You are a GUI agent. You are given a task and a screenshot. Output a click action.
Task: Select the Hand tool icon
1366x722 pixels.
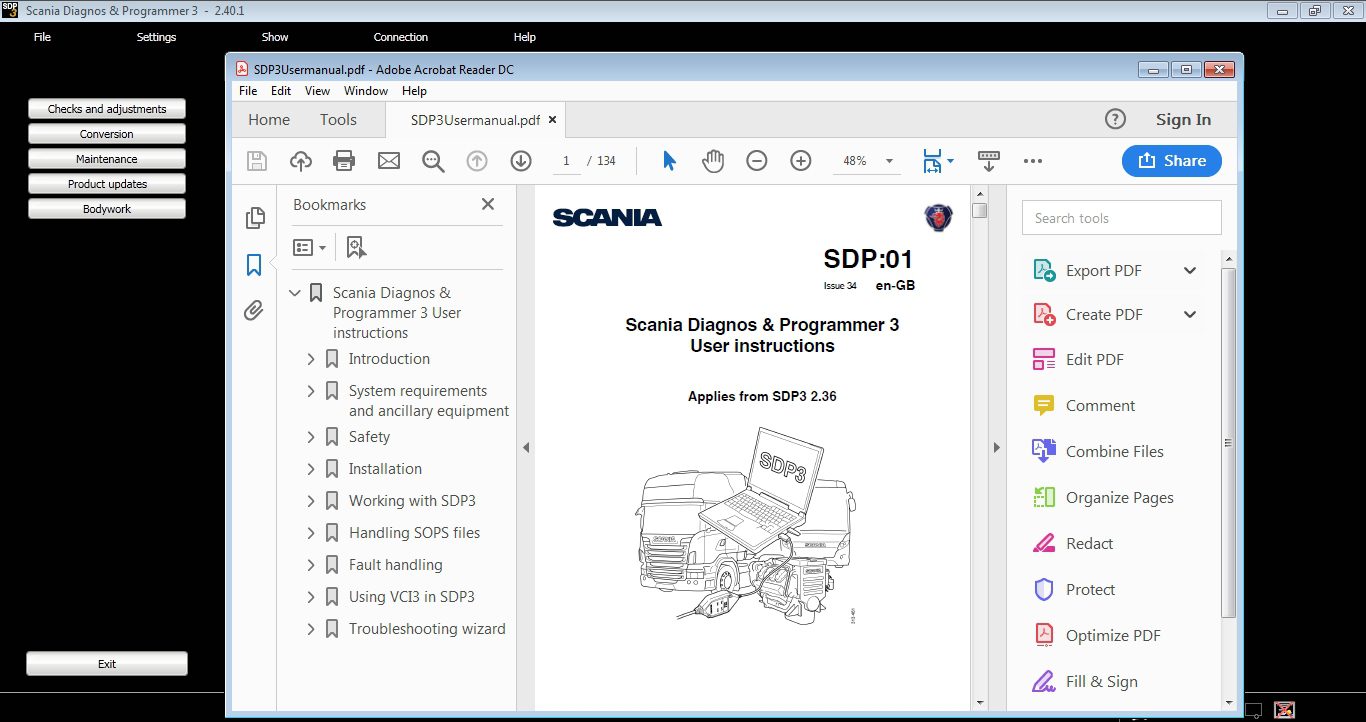(x=712, y=160)
